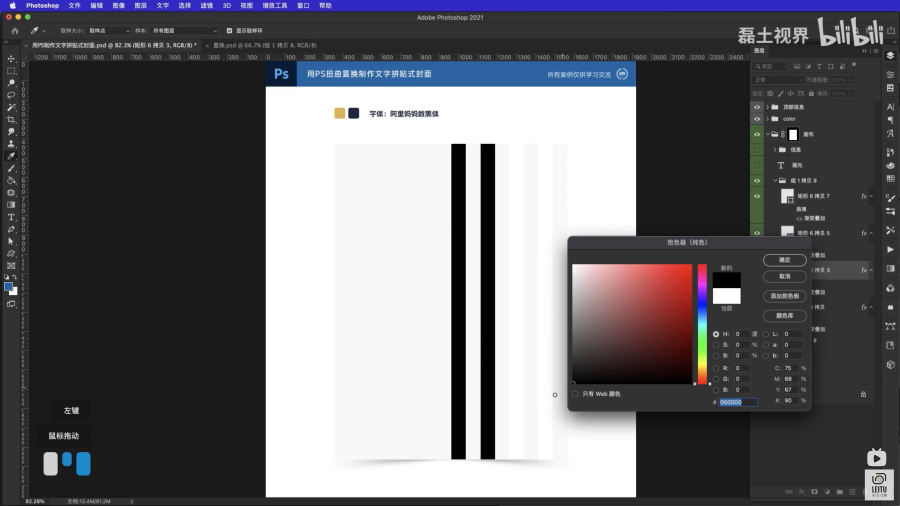Select the R radio button in color picker
900x506 pixels.
tap(716, 368)
